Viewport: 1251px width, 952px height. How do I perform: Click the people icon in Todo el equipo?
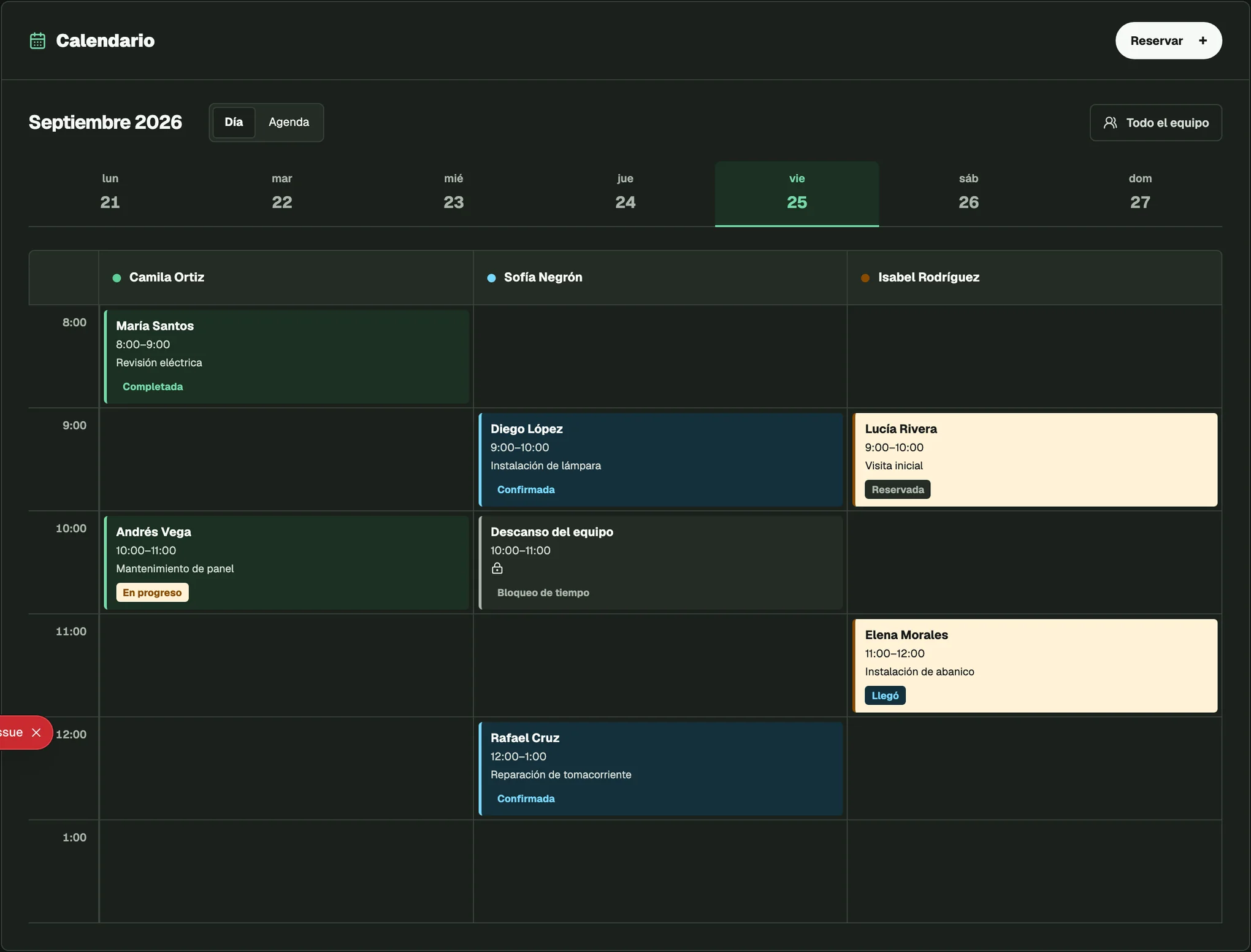tap(1110, 123)
